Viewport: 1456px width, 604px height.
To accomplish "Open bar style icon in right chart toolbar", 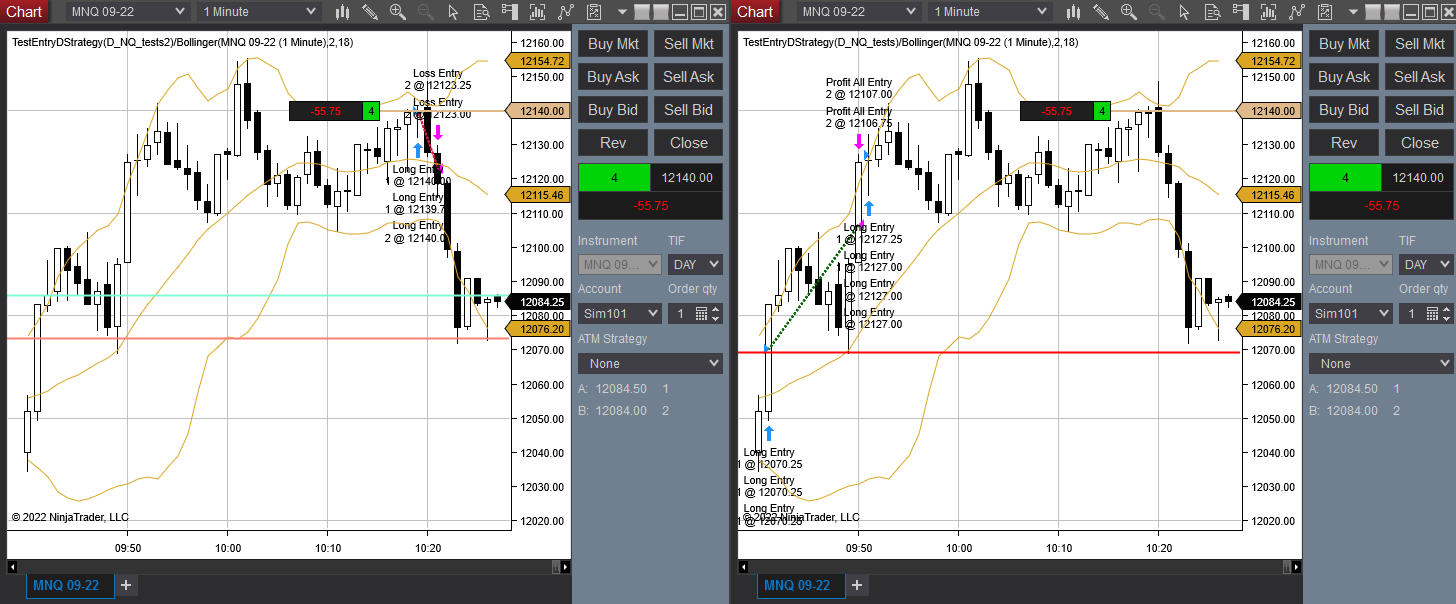I will point(1073,12).
